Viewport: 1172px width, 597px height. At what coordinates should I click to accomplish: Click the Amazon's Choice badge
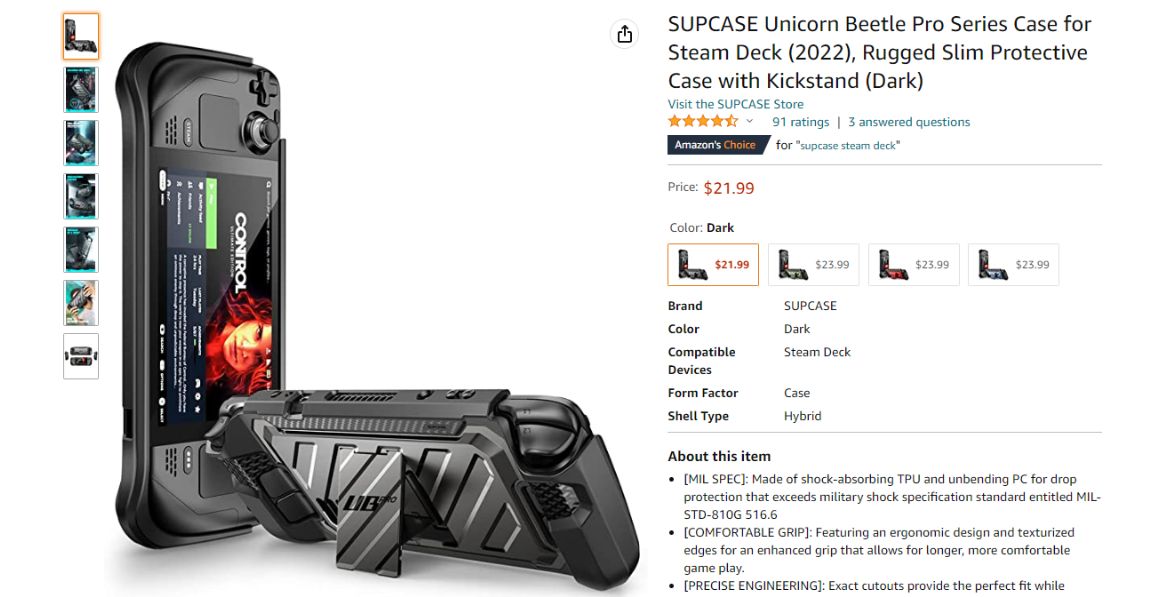(x=715, y=145)
